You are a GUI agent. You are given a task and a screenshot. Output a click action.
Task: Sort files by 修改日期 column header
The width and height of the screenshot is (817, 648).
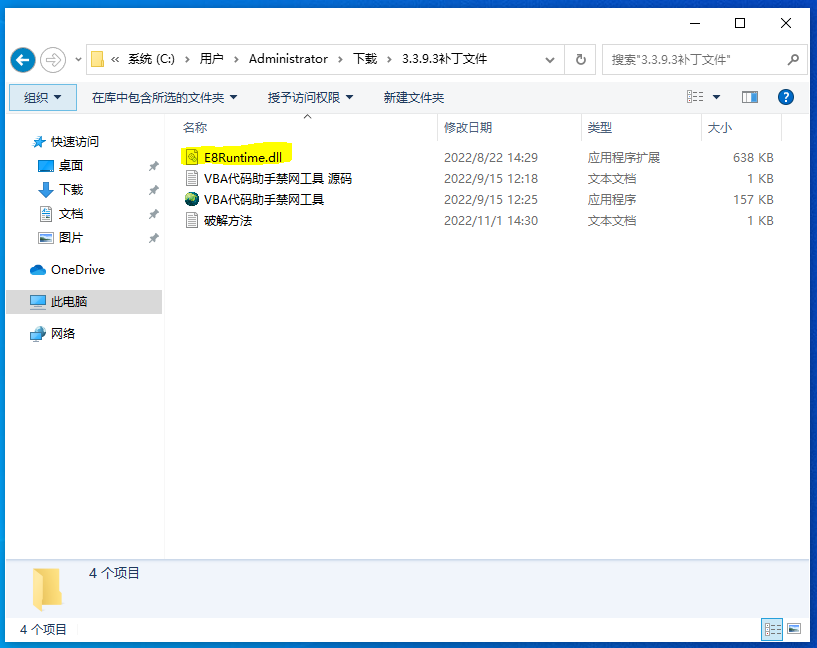click(468, 128)
